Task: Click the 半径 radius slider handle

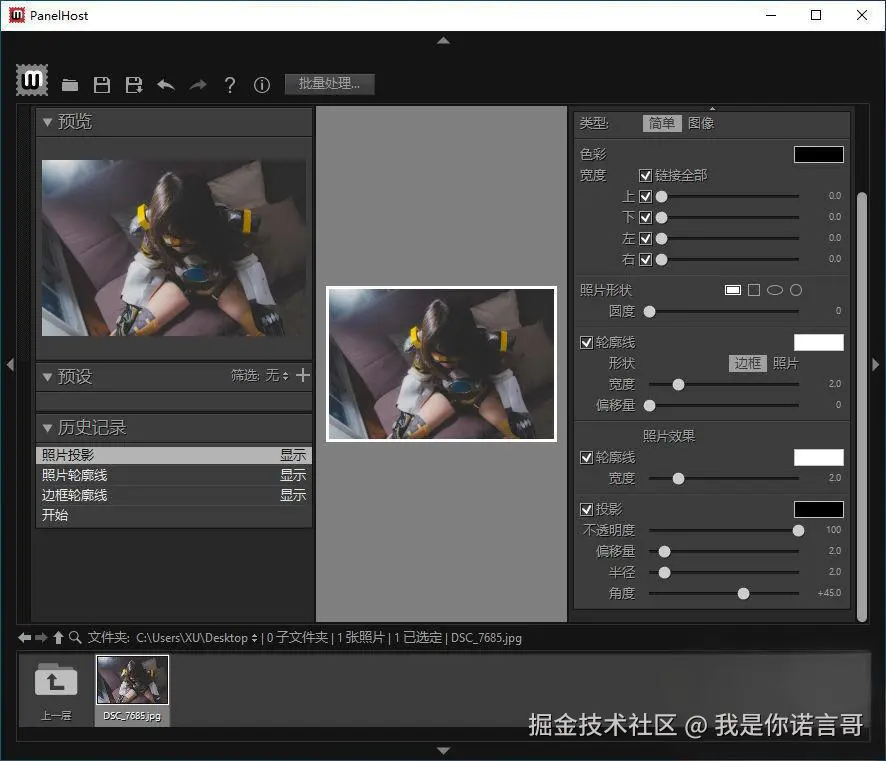Action: click(664, 572)
